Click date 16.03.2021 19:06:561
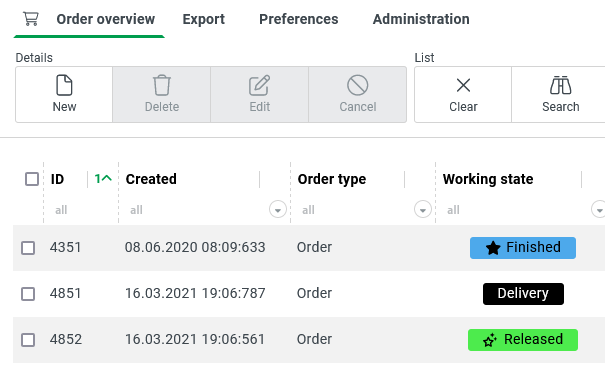Viewport: 605px width, 365px height. [195, 340]
